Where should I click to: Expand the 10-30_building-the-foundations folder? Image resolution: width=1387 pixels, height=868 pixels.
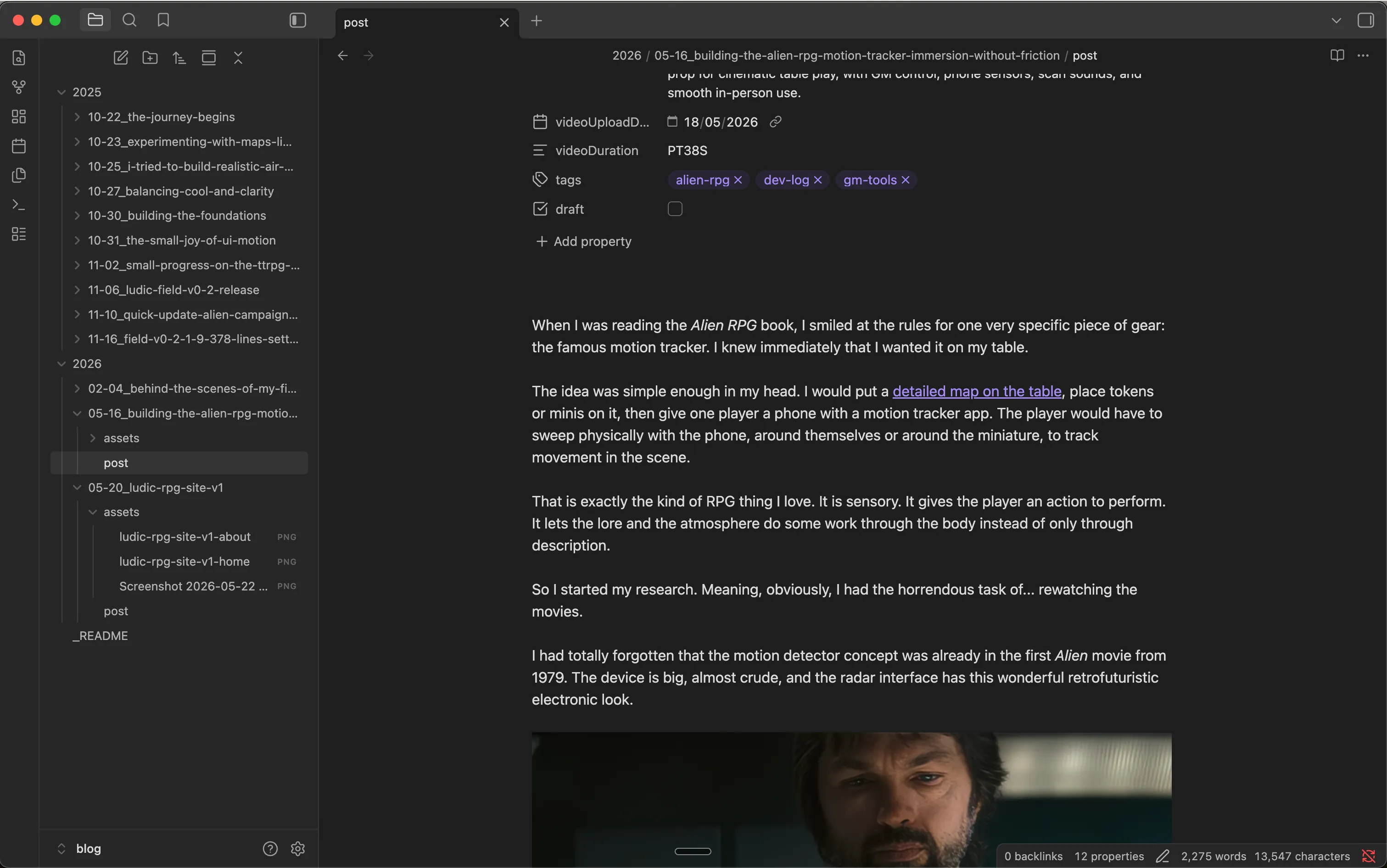pyautogui.click(x=77, y=216)
